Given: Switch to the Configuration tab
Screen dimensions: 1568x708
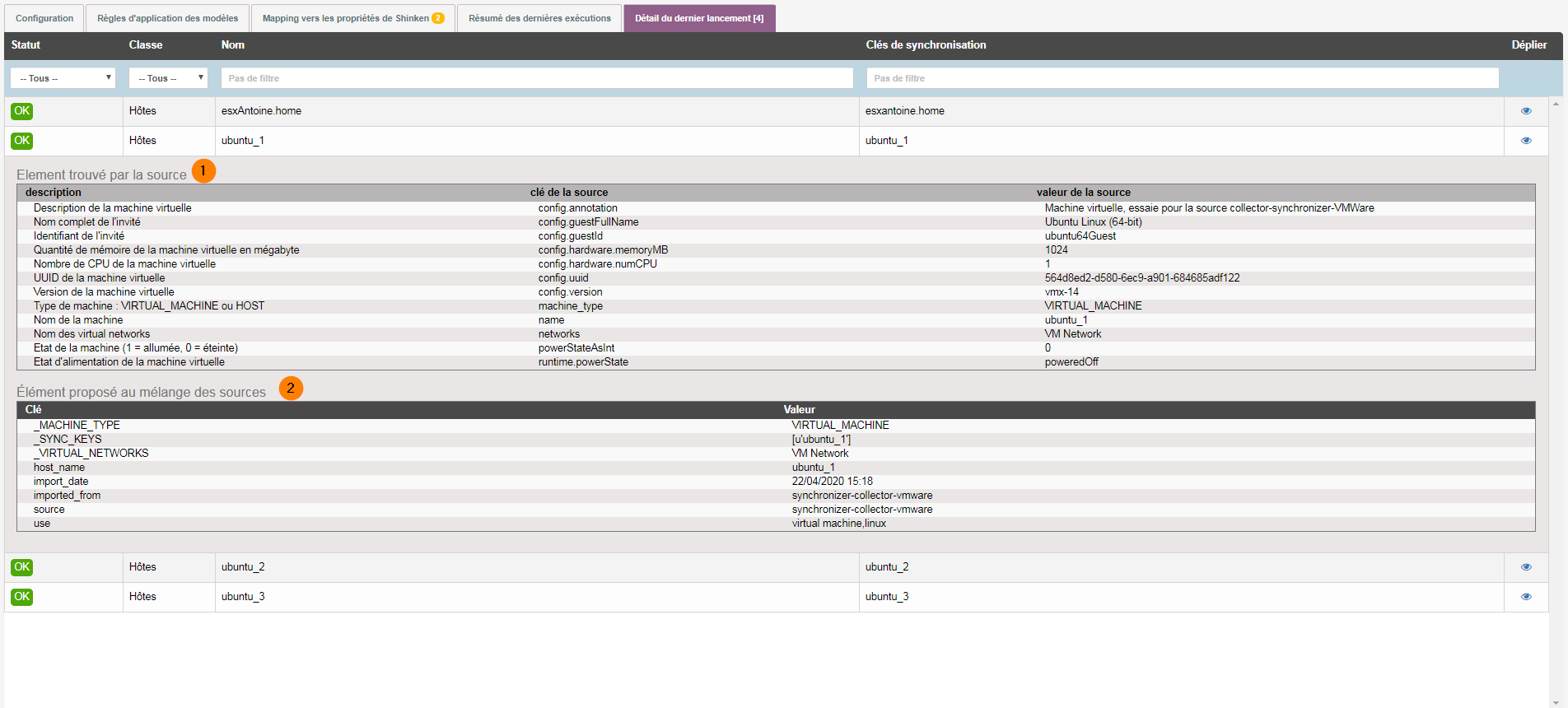Looking at the screenshot, I should pyautogui.click(x=44, y=18).
